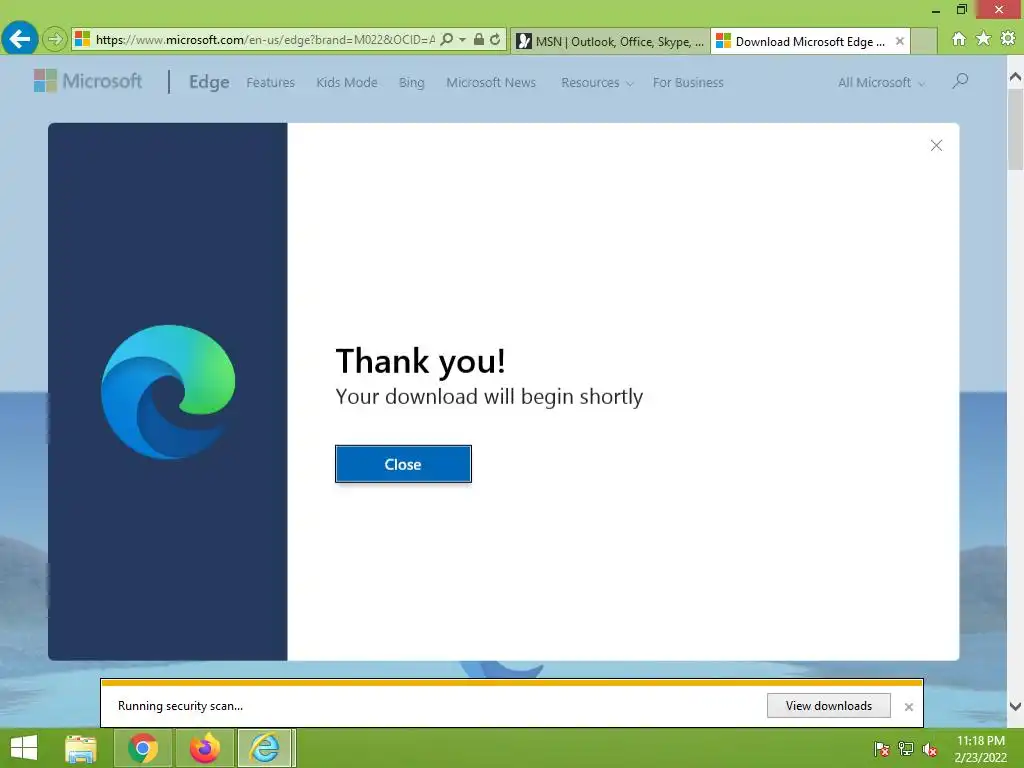Switch to the MSN Outlook, Office, Skype tab

coord(611,41)
